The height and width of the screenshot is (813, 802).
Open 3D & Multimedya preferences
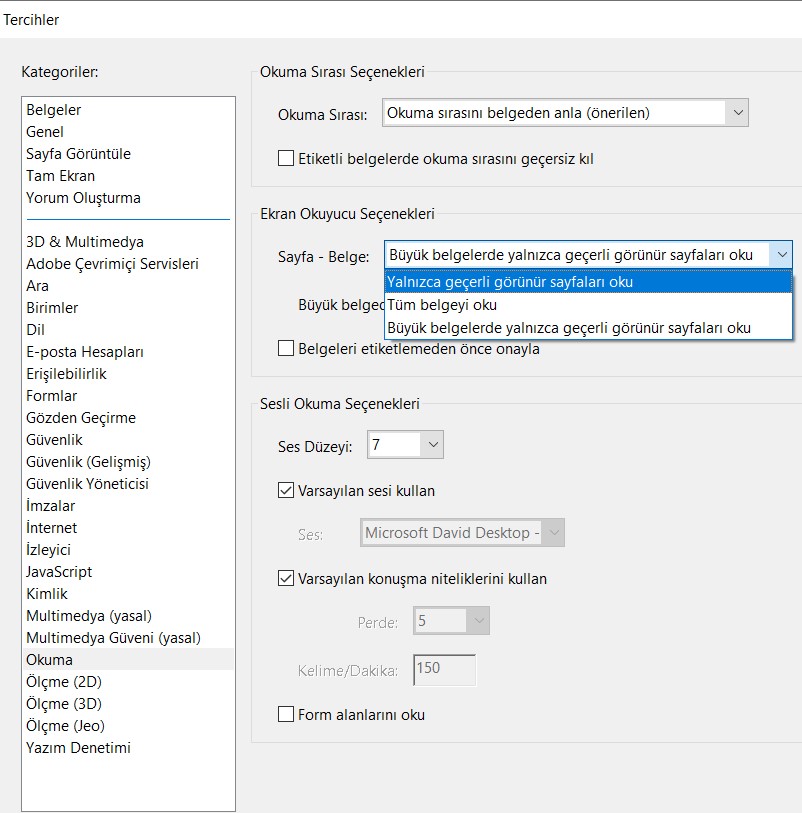85,242
